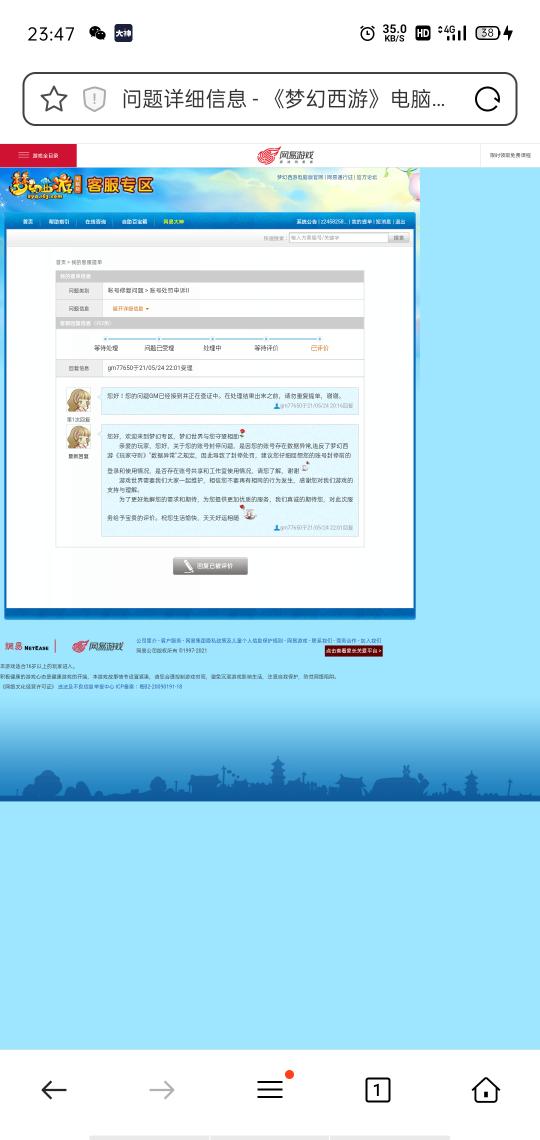Select the 网易大神 navigation tab
The width and height of the screenshot is (540, 1140).
tap(173, 221)
